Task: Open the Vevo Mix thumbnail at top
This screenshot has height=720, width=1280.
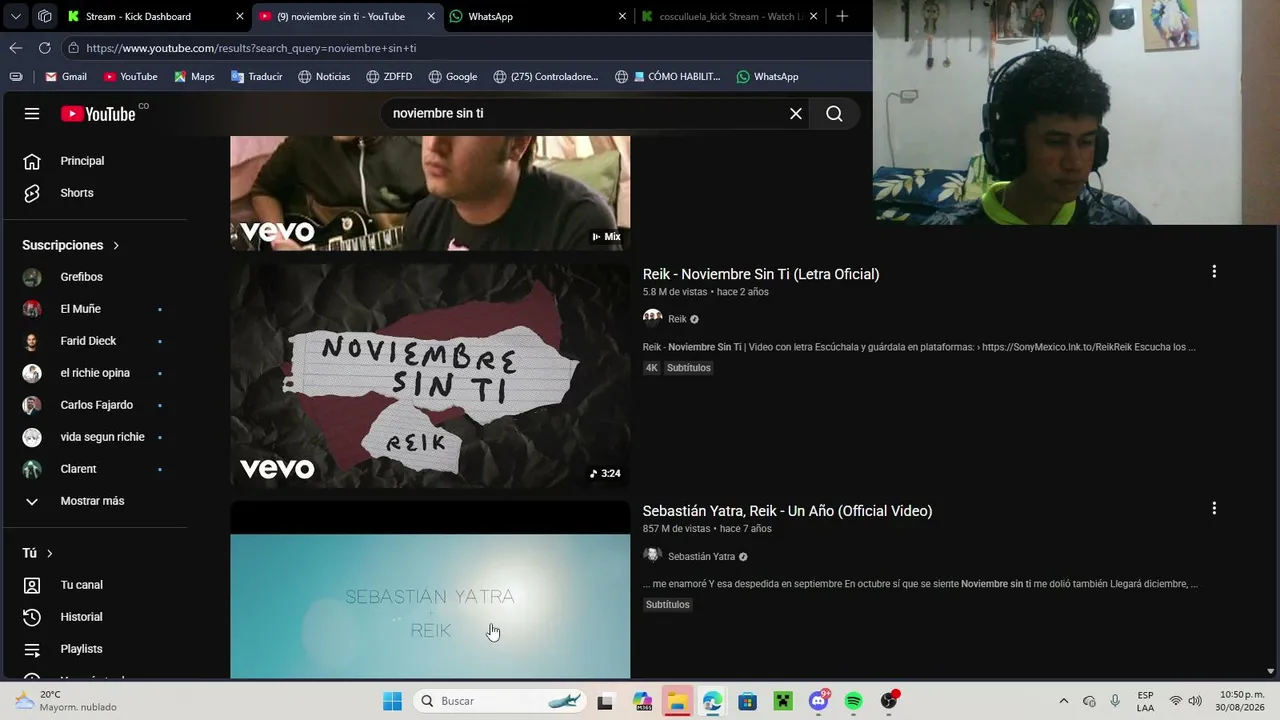Action: (430, 193)
